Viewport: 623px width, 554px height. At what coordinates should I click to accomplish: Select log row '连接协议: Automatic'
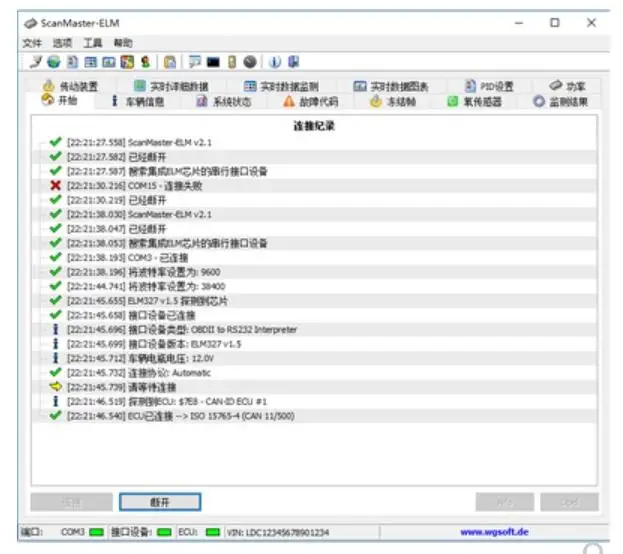(x=314, y=373)
